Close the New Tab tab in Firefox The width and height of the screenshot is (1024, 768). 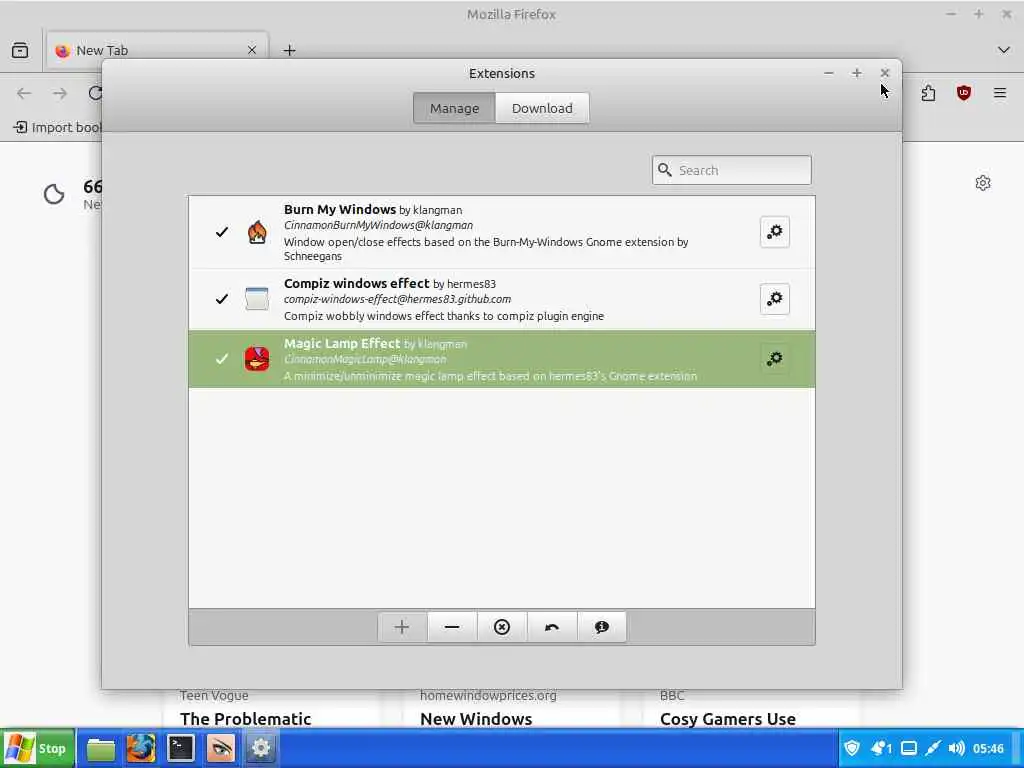tap(252, 50)
